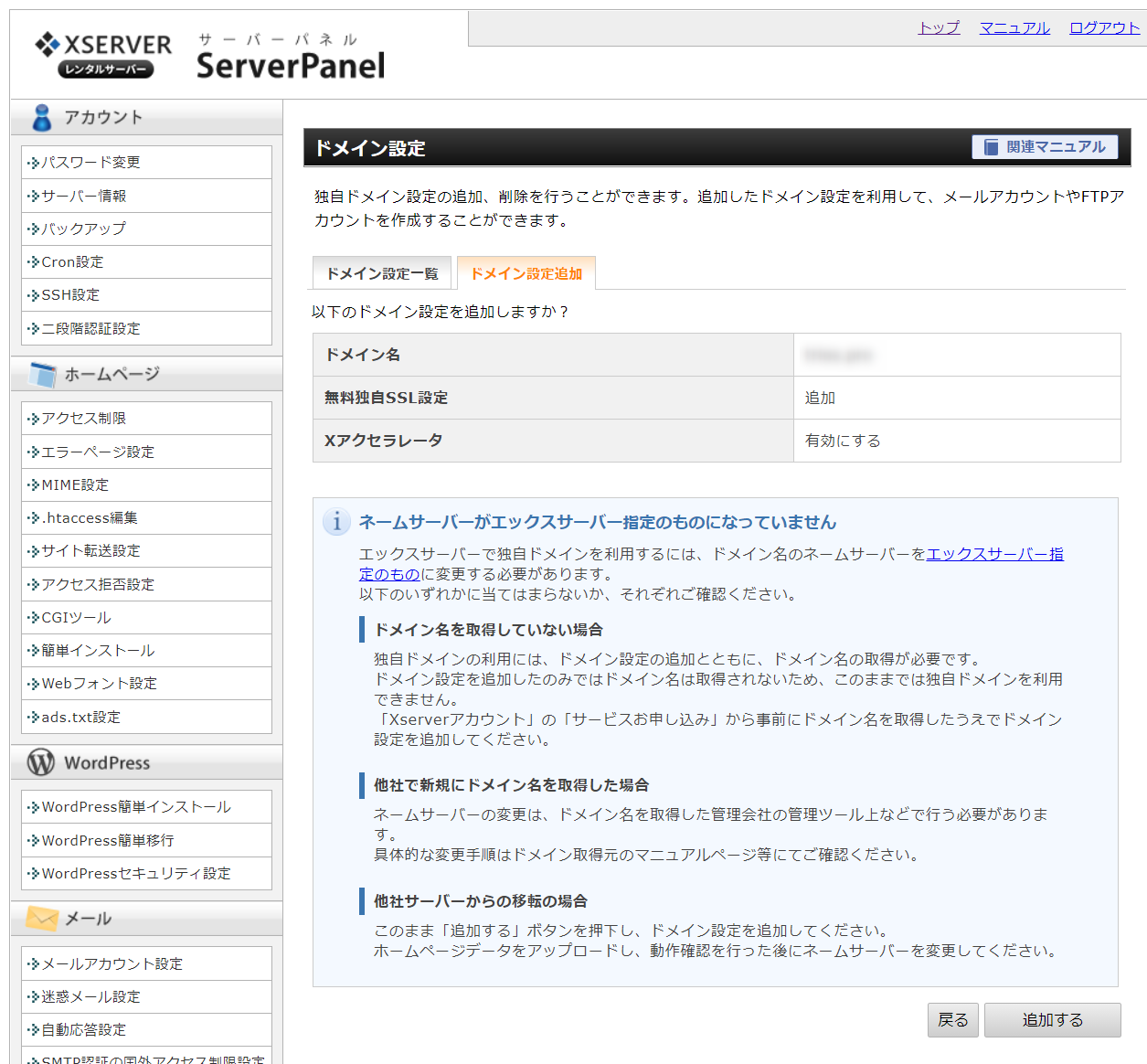Open the マニュアル link
Screen dimensions: 1147x1064
coord(1014,27)
